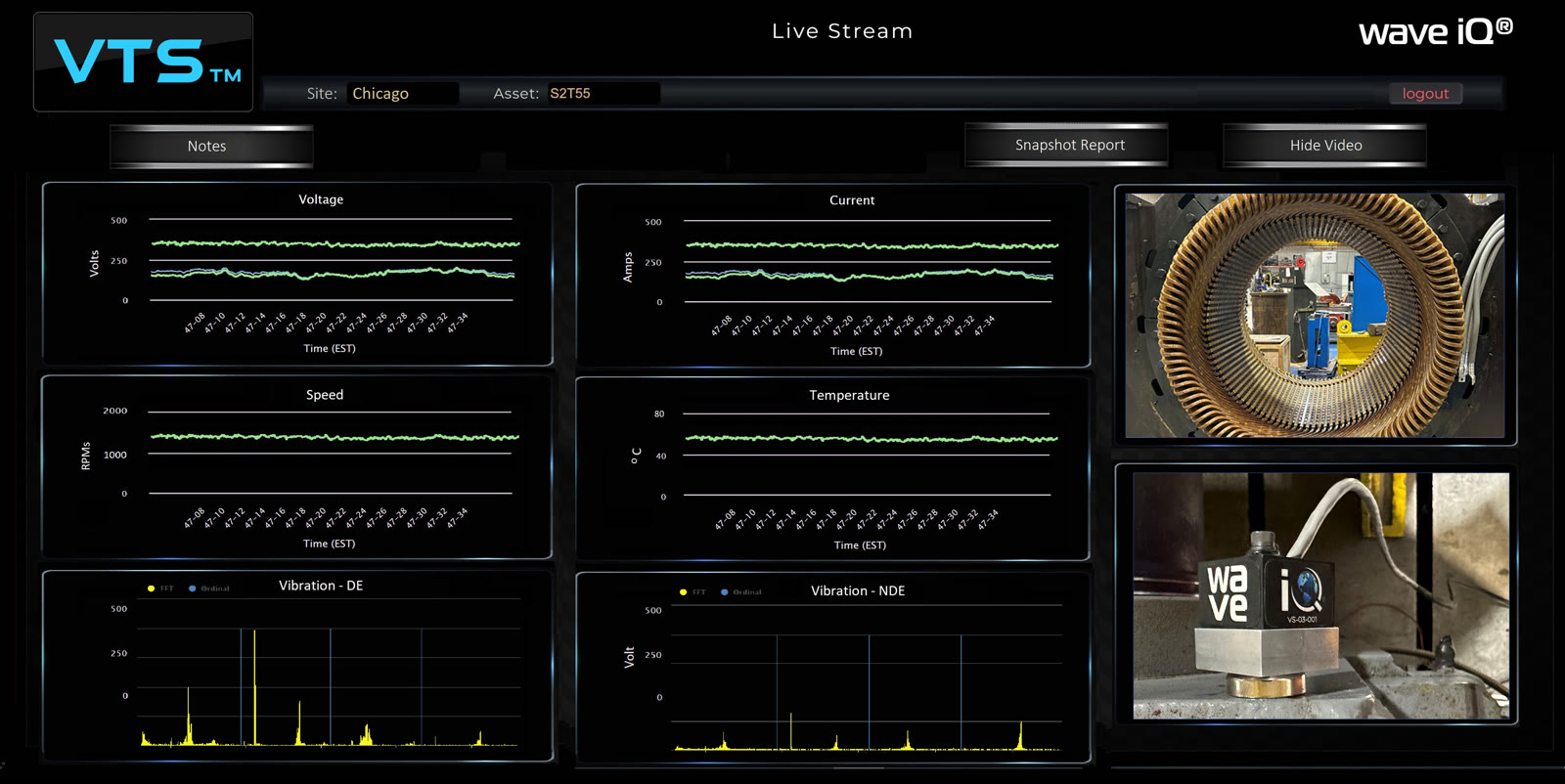Image resolution: width=1565 pixels, height=784 pixels.
Task: Click the tallest yellow peak in Vibration - DE
Action: coord(254,687)
